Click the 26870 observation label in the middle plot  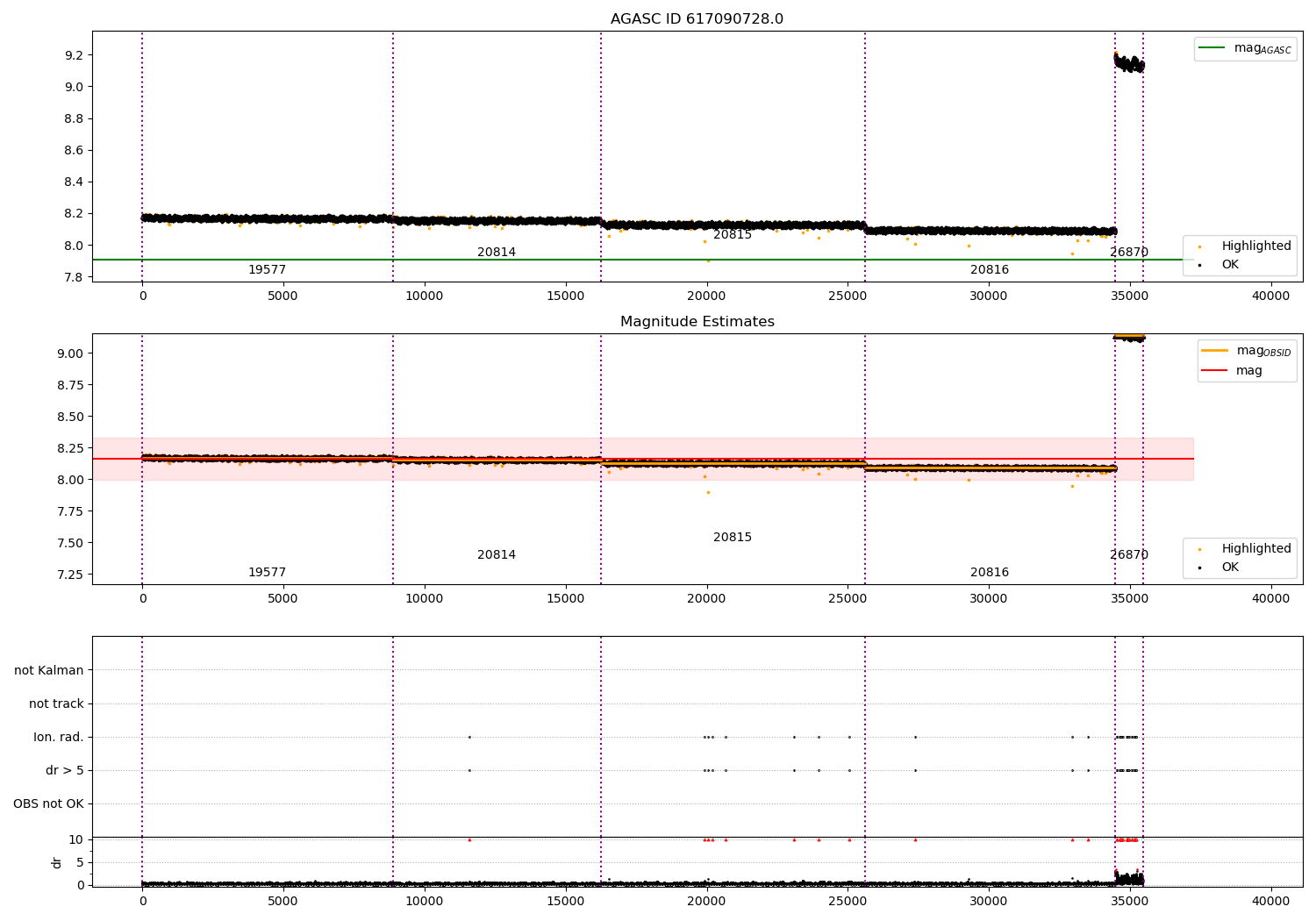(1129, 555)
